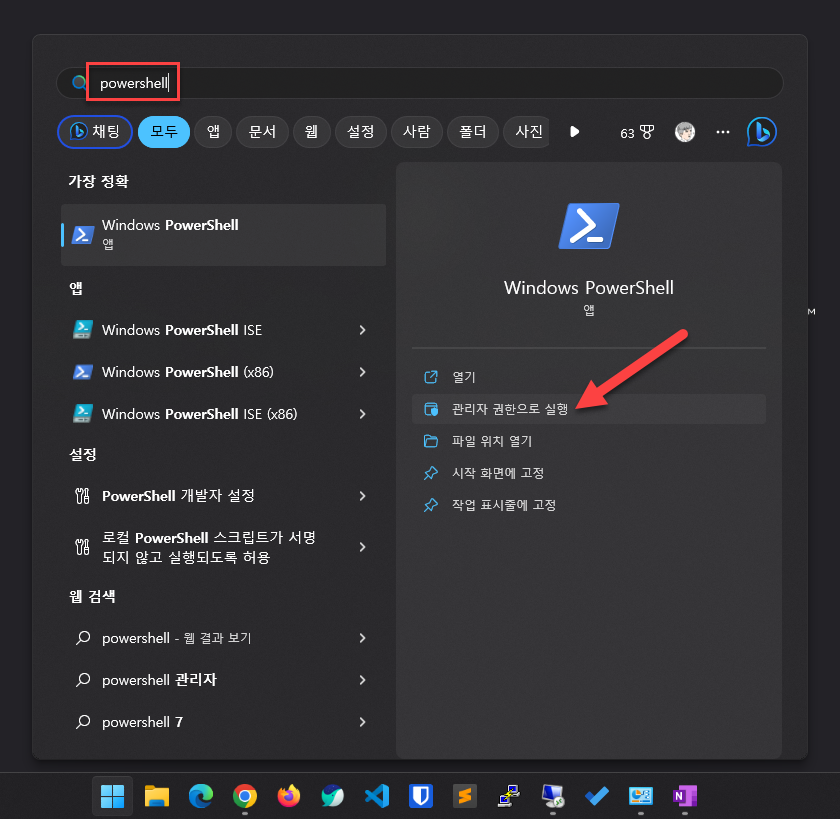840x819 pixels.
Task: Expand powershell 관리자 chevron
Action: click(363, 680)
